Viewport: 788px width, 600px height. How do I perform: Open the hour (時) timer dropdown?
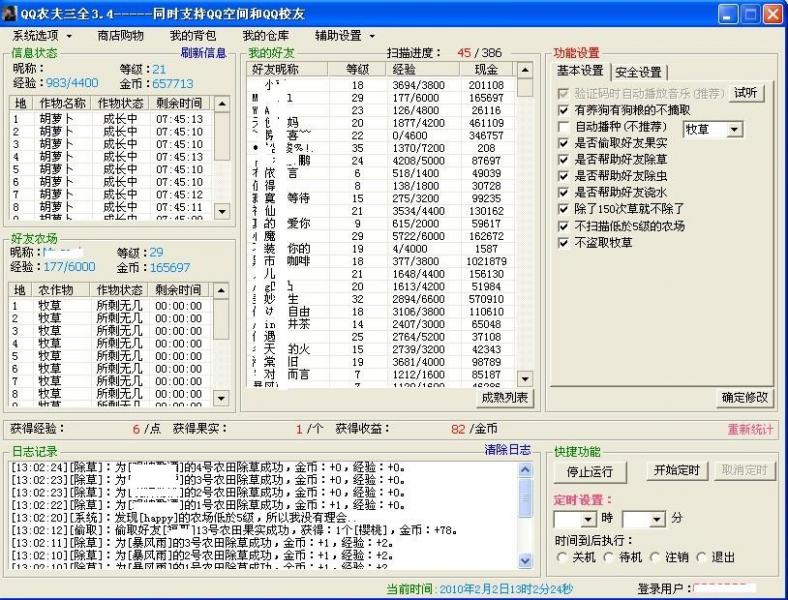point(588,519)
